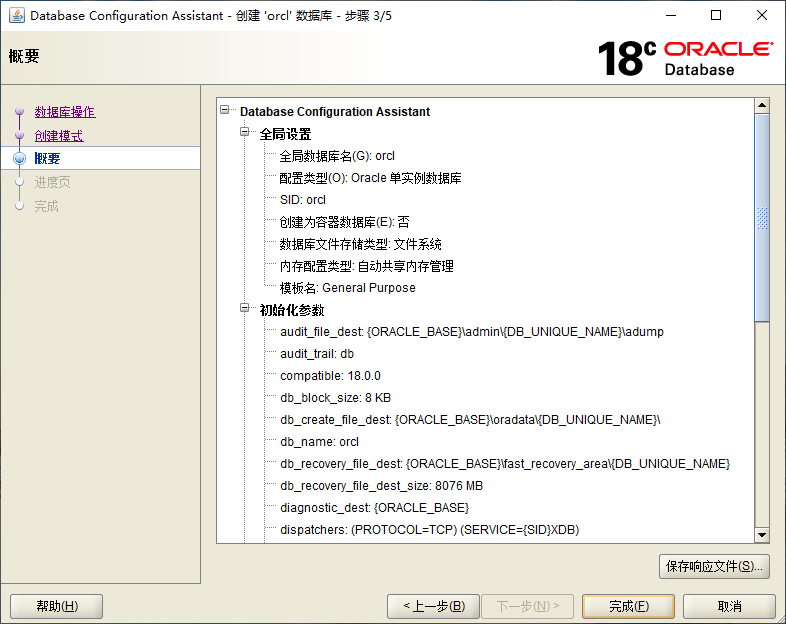Collapse the 初始化参数 tree section
Image resolution: width=786 pixels, height=624 pixels.
(245, 308)
